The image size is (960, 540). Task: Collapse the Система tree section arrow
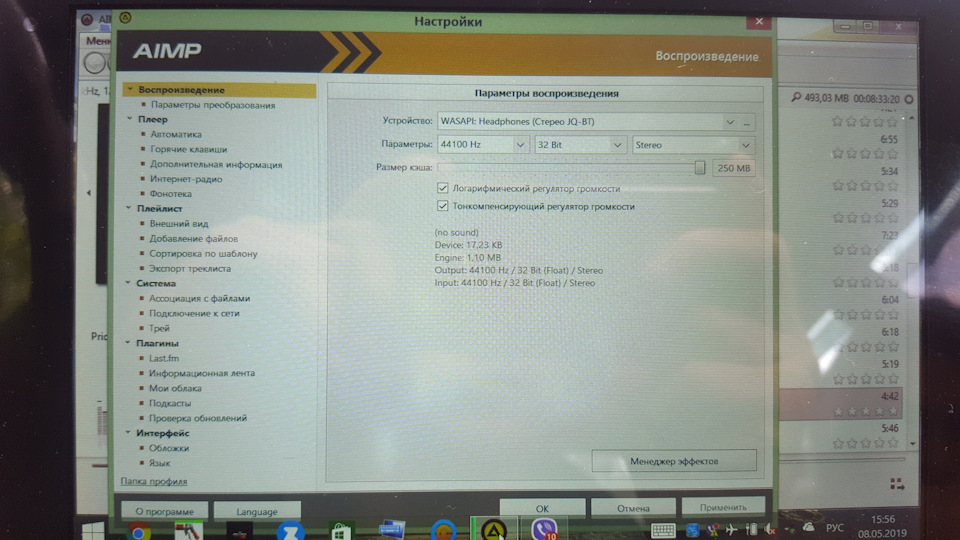coord(128,283)
